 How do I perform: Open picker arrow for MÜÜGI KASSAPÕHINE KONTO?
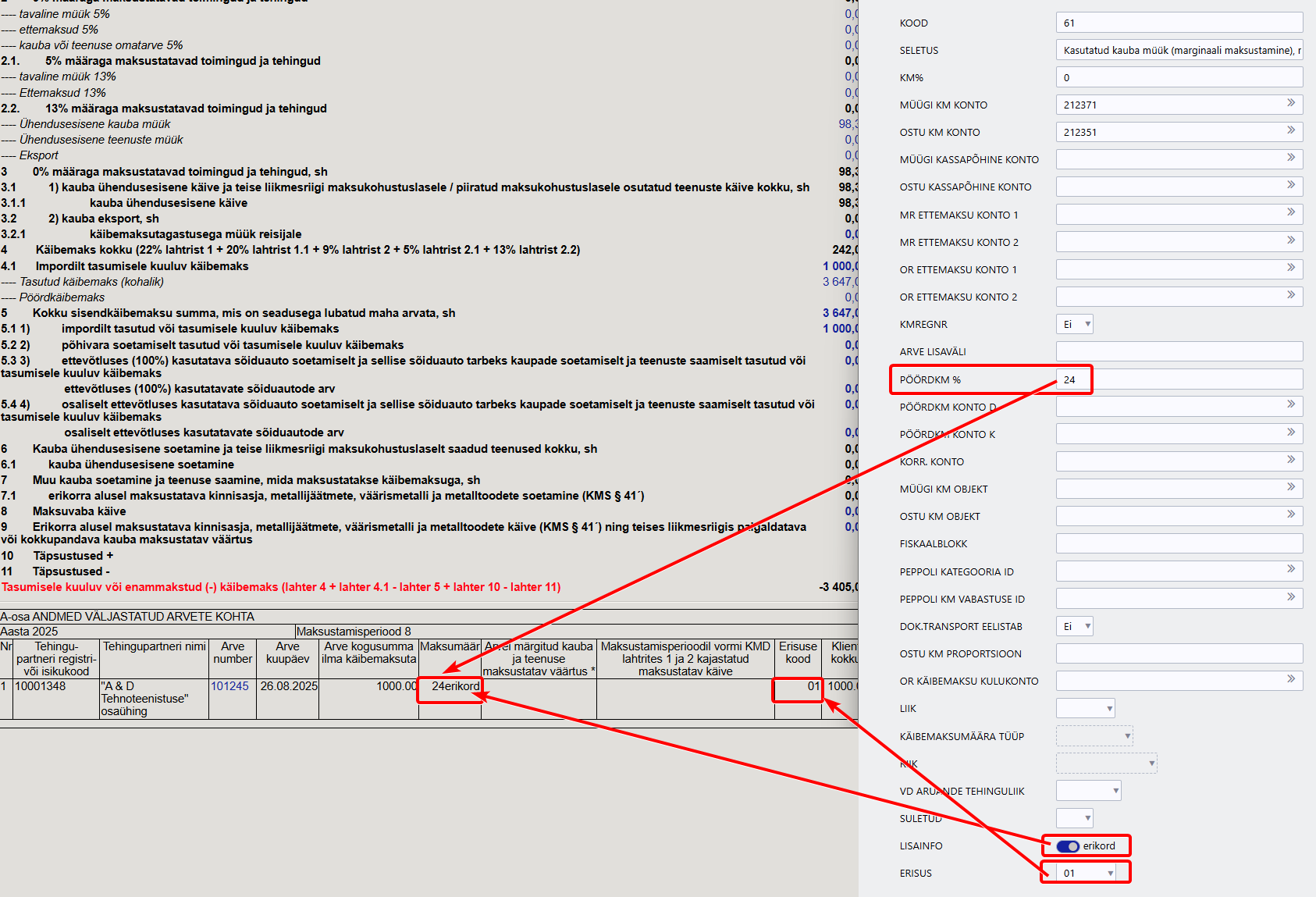pos(1291,158)
